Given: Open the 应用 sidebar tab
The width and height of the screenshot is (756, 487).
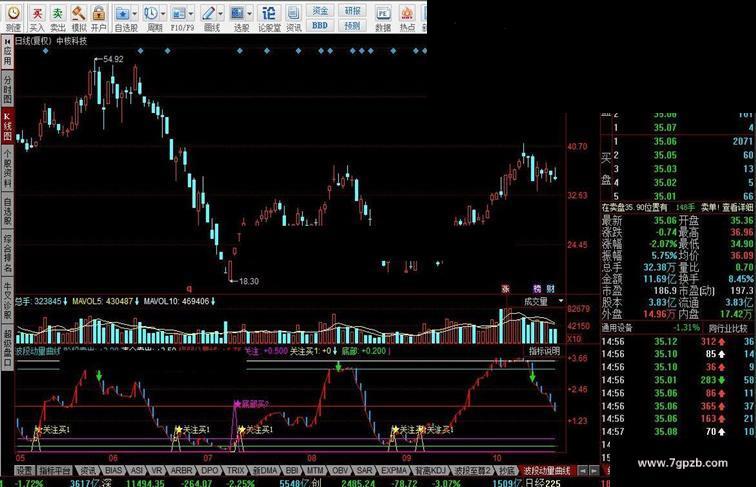Looking at the screenshot, I should [x=8, y=51].
